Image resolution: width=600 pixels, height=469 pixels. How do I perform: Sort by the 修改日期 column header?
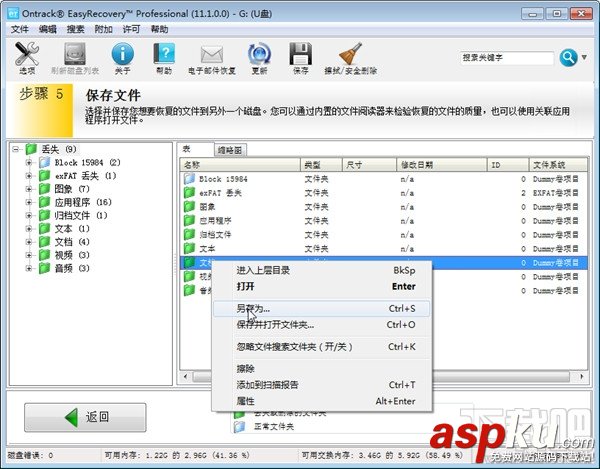[x=442, y=165]
